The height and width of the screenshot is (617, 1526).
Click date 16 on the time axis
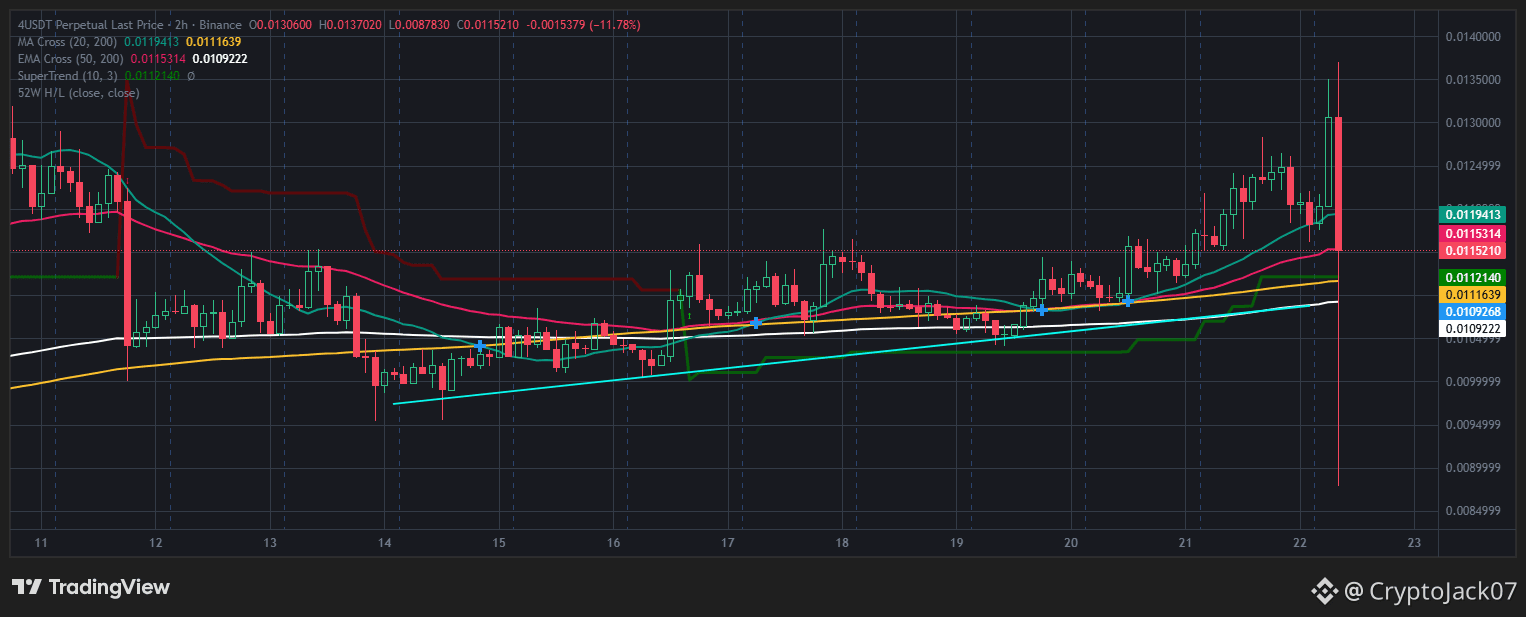(x=613, y=543)
